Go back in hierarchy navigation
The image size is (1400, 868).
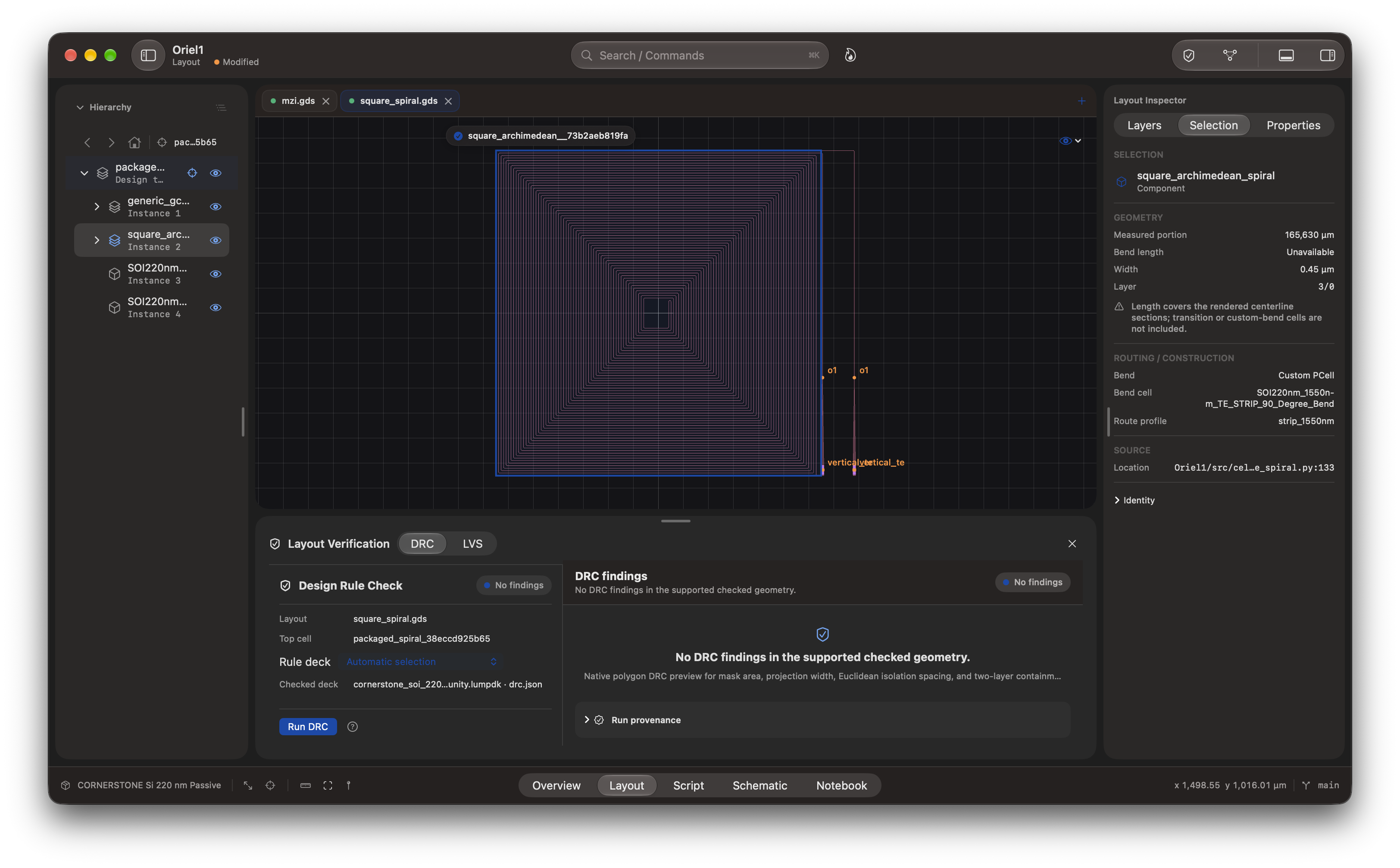(x=87, y=142)
